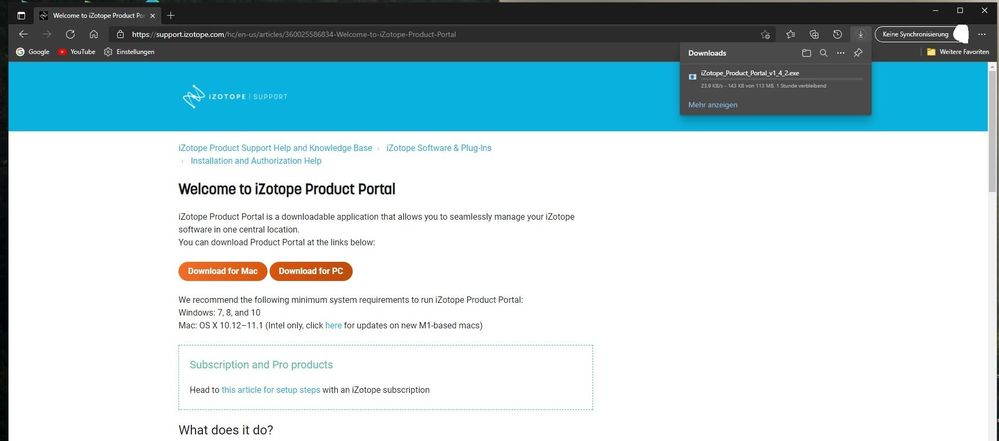Click the Welcome to iZotope Product Portal heading
The height and width of the screenshot is (441, 999).
click(x=287, y=189)
